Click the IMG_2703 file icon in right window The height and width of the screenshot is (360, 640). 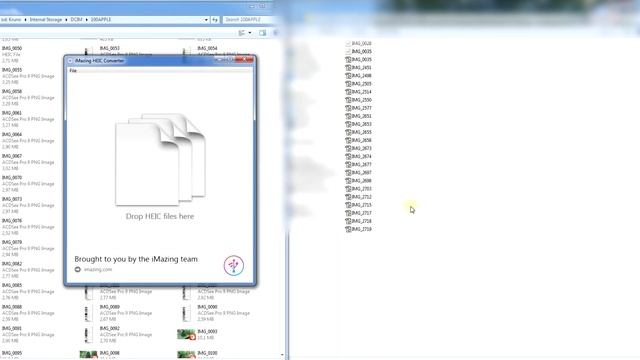(348, 189)
